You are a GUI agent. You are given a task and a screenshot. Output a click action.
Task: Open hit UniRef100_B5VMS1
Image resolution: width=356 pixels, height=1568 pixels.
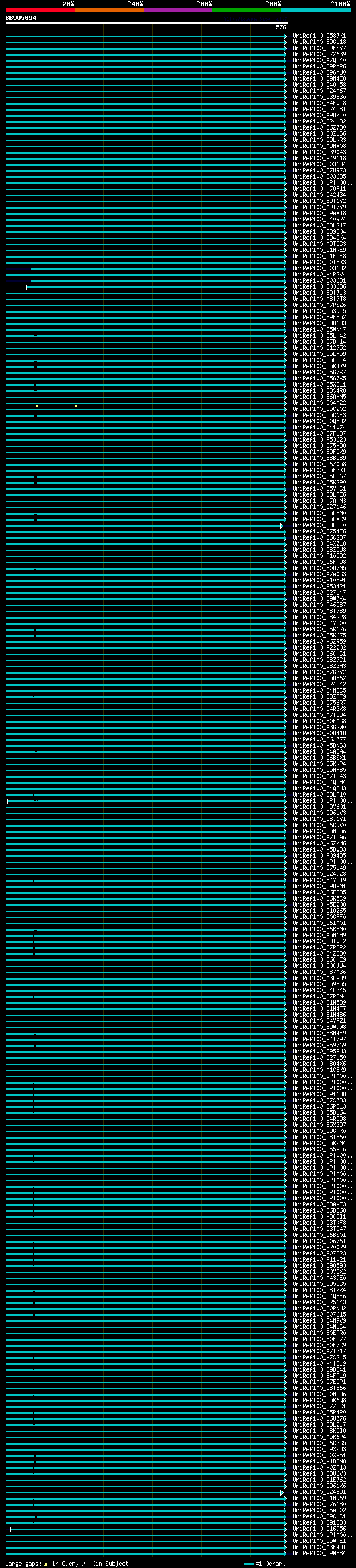click(x=319, y=489)
